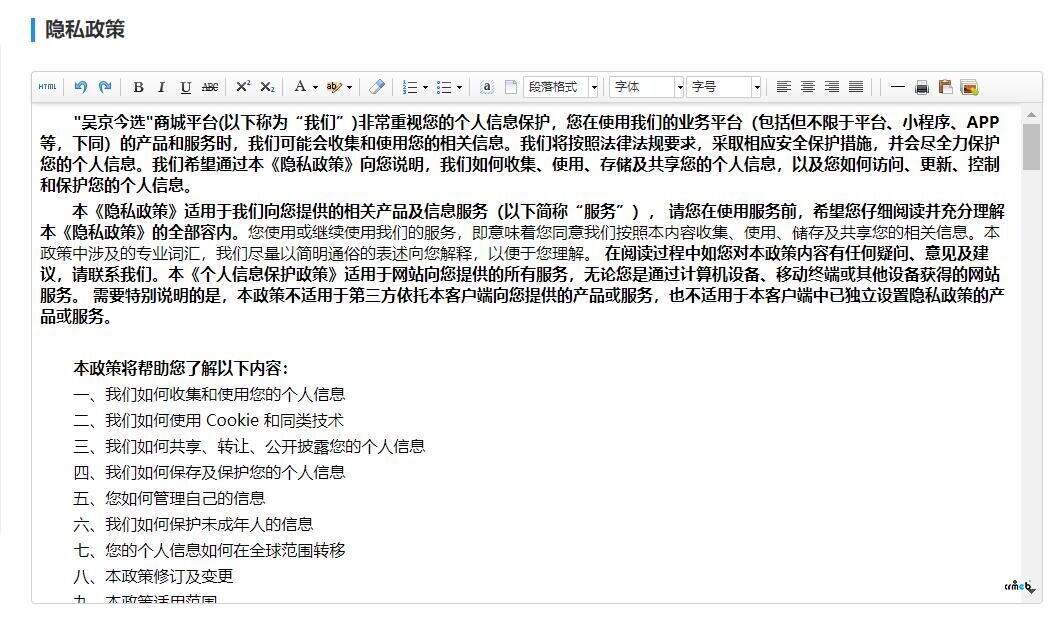Click the line 八、本政策修订及变更

point(153,577)
